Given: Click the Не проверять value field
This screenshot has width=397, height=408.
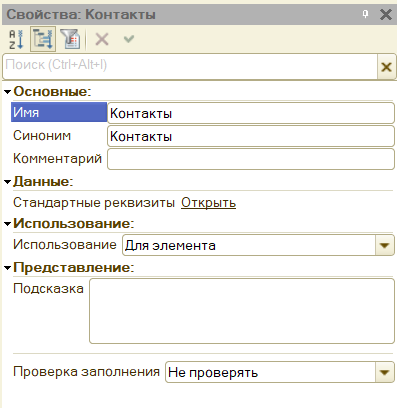Looking at the screenshot, I should (270, 372).
